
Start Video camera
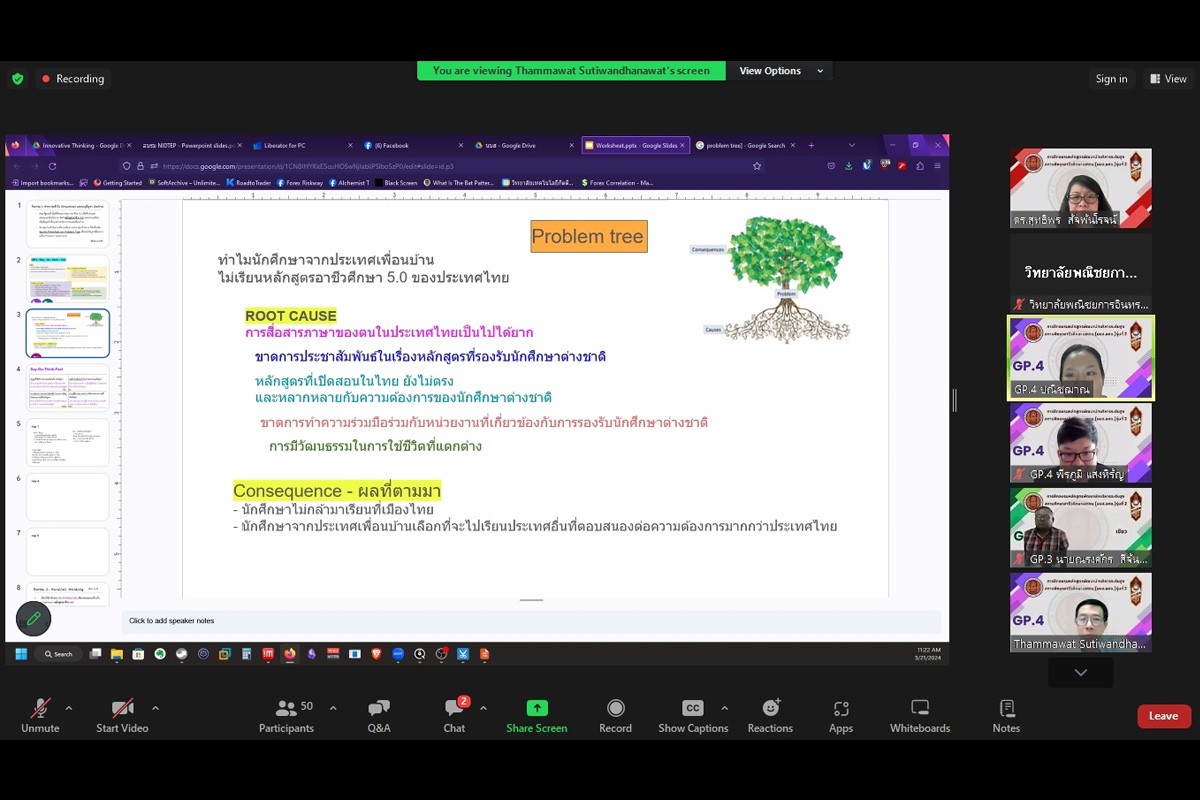(x=122, y=715)
